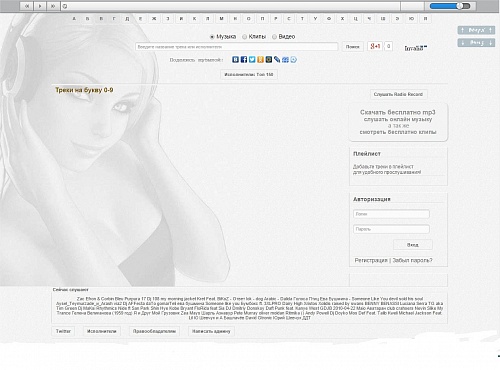Viewport: 500px width, 370px height.
Task: Select the Клипы radio button
Action: pyautogui.click(x=244, y=37)
